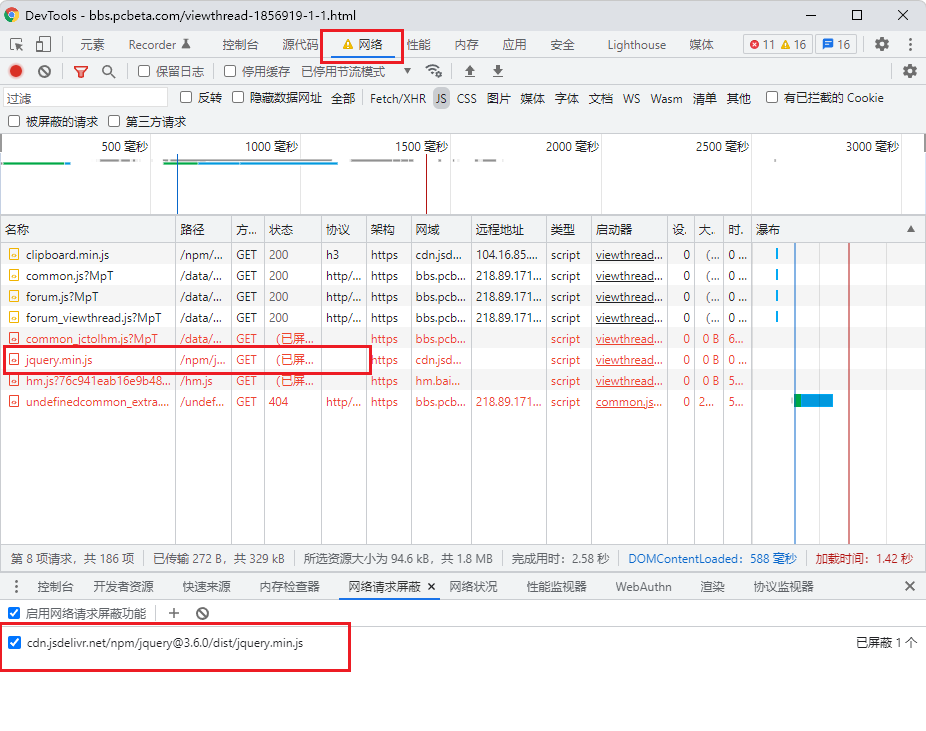Viewport: 926px width, 731px height.
Task: Switch to the Elements tab
Action: click(x=92, y=44)
